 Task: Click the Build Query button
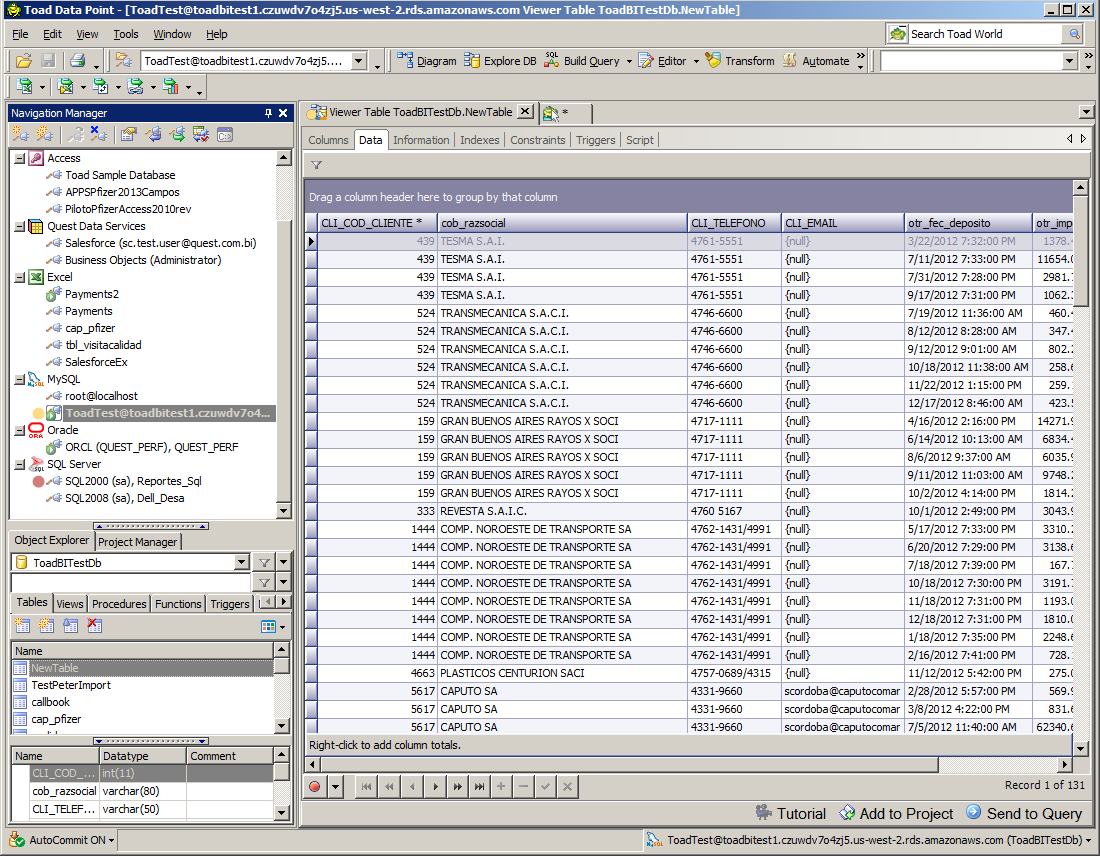(583, 61)
